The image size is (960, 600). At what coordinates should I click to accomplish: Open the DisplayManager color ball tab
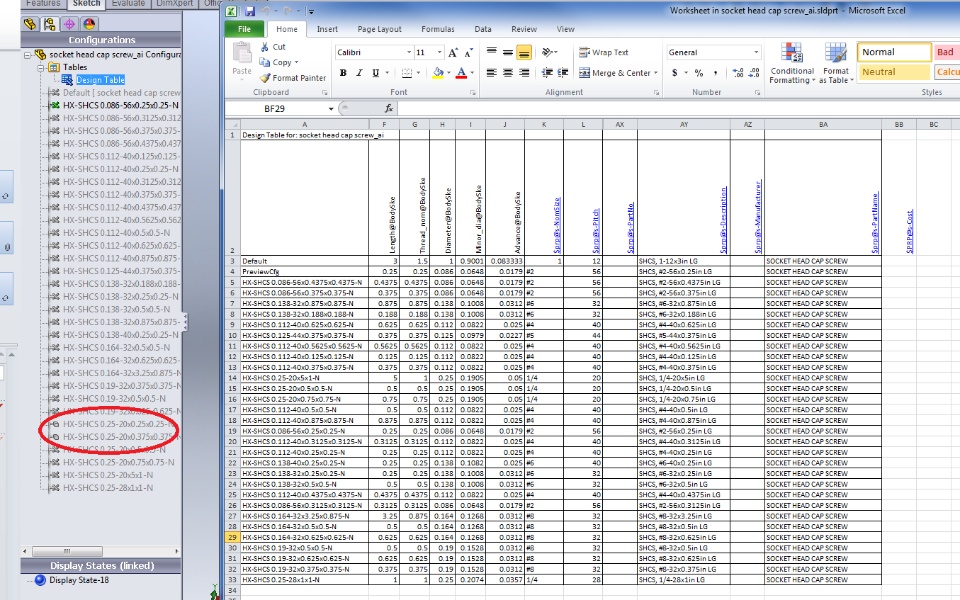(89, 24)
